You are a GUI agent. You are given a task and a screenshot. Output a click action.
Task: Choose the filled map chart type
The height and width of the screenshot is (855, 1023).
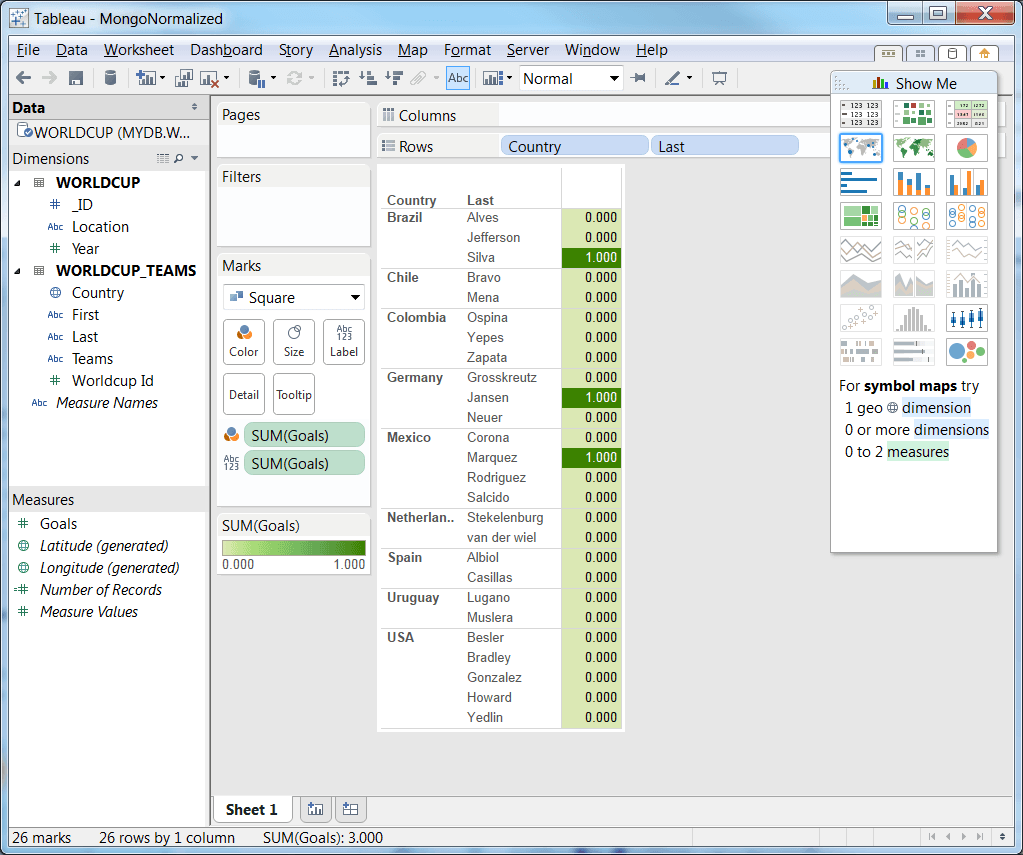coord(913,148)
